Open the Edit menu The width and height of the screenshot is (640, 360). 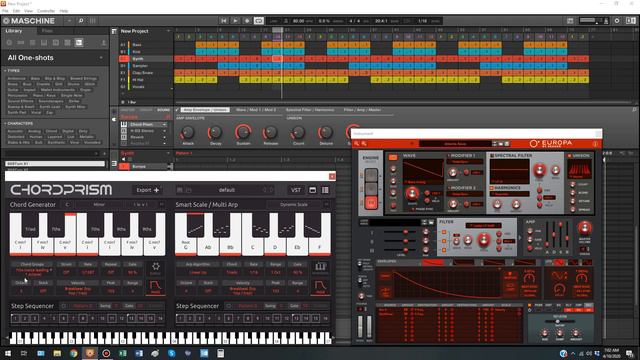point(16,11)
